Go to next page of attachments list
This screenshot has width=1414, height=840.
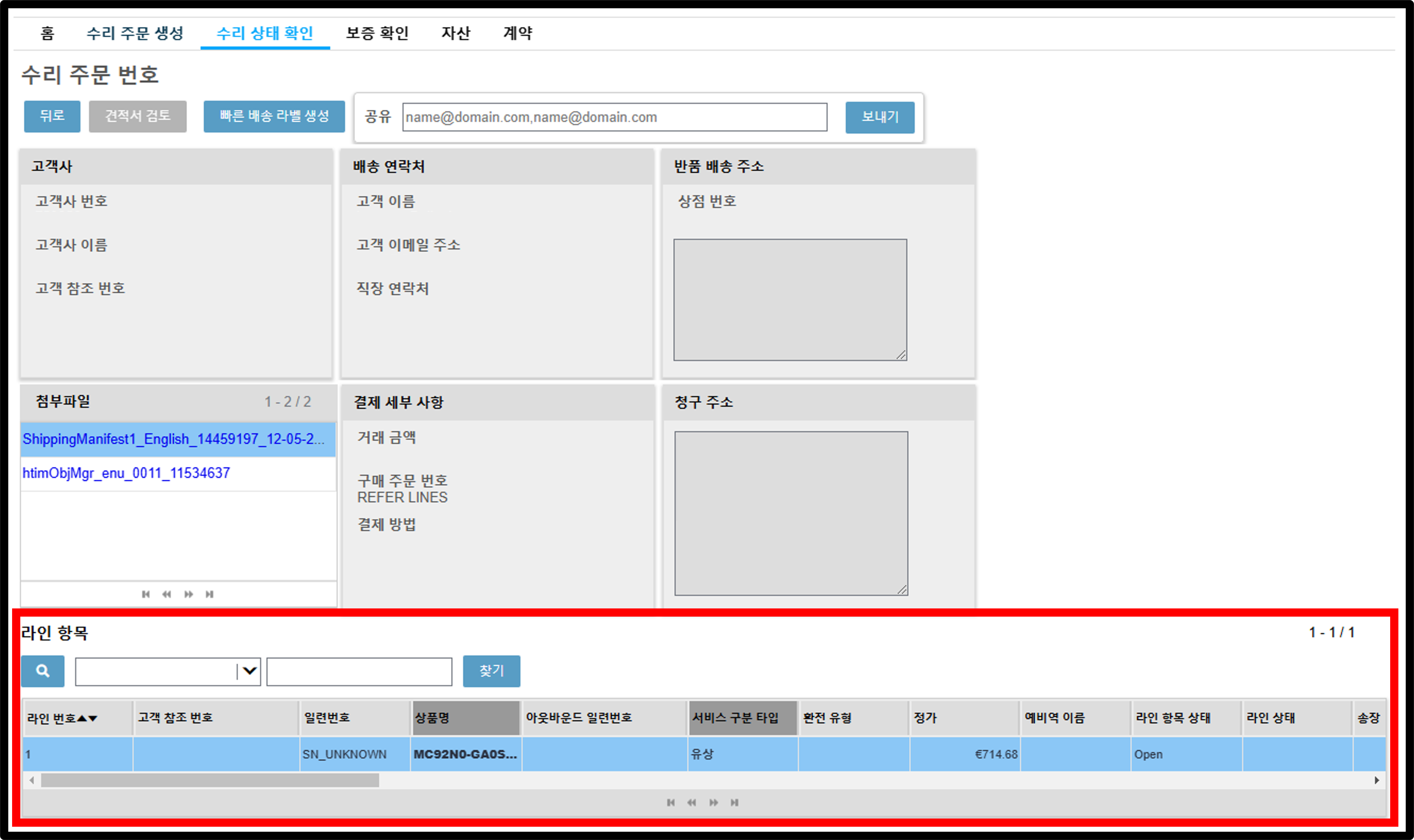pos(189,594)
